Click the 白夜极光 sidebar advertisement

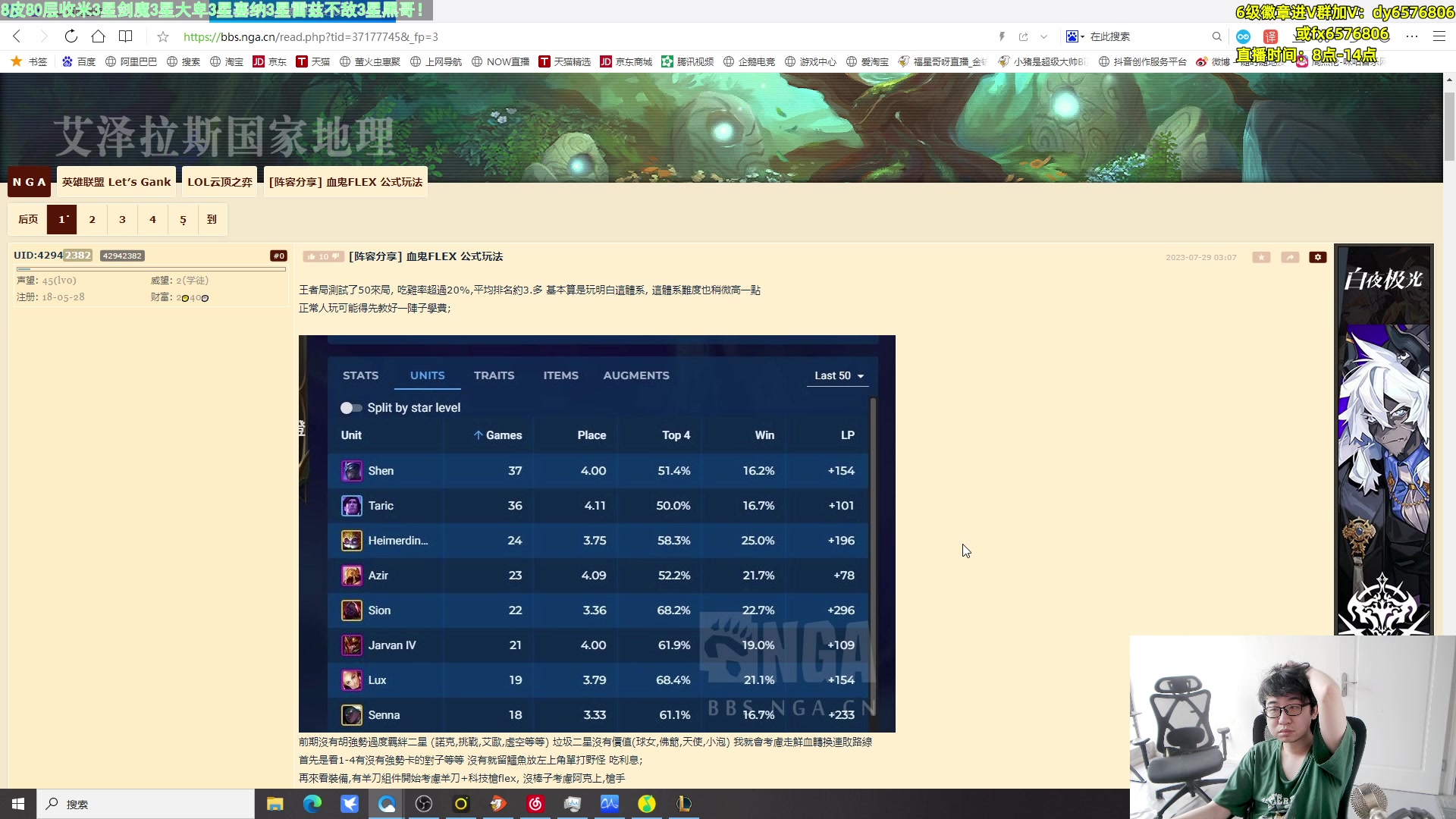point(1384,440)
